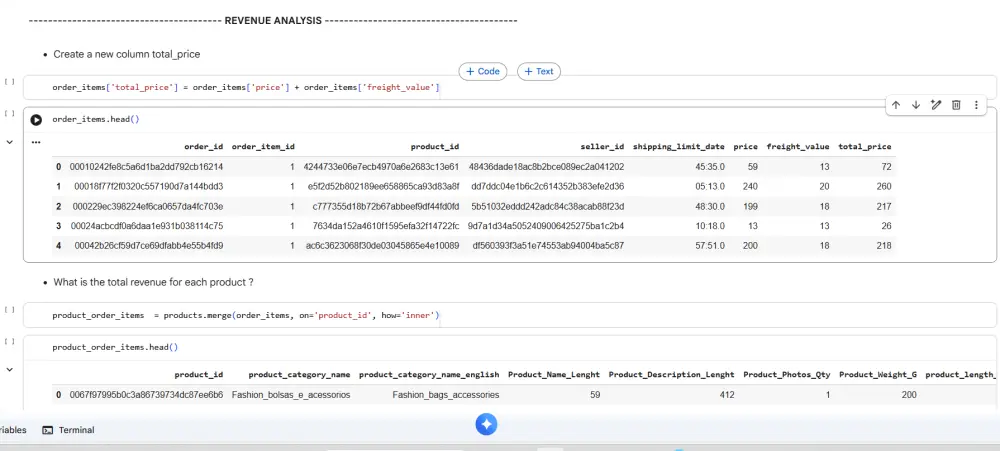Click price value 240
1000x451 pixels.
click(751, 187)
